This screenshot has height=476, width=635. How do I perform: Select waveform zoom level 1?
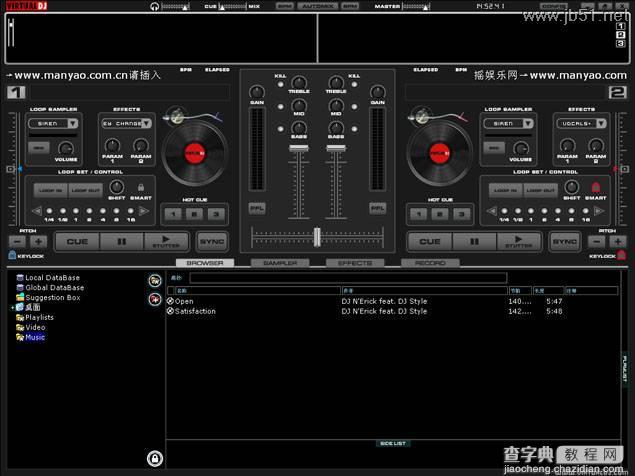click(x=620, y=26)
